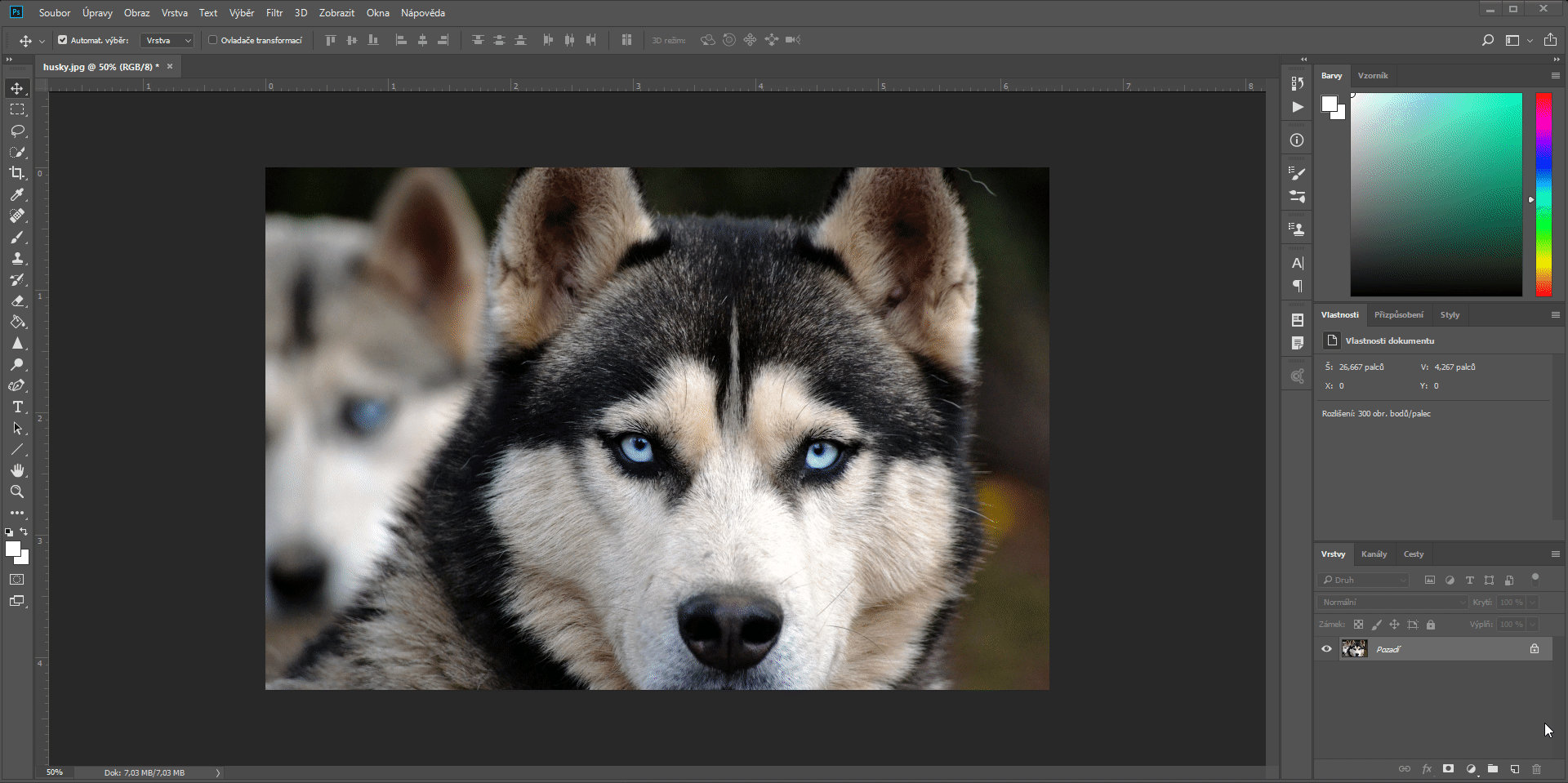1568x783 pixels.
Task: Activate the Zoom tool
Action: click(x=17, y=492)
